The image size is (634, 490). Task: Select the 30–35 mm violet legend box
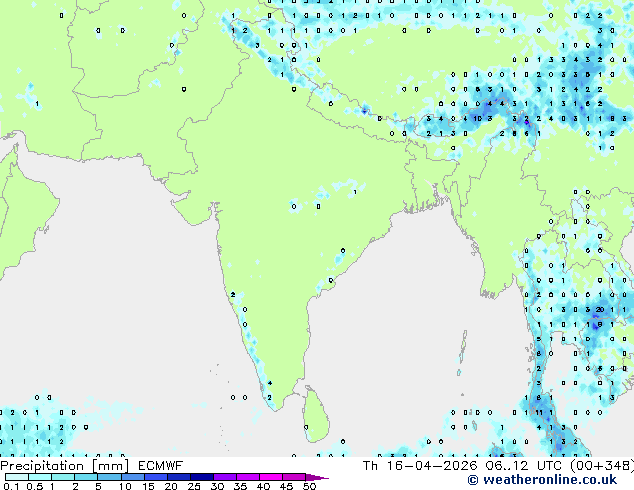click(x=225, y=477)
